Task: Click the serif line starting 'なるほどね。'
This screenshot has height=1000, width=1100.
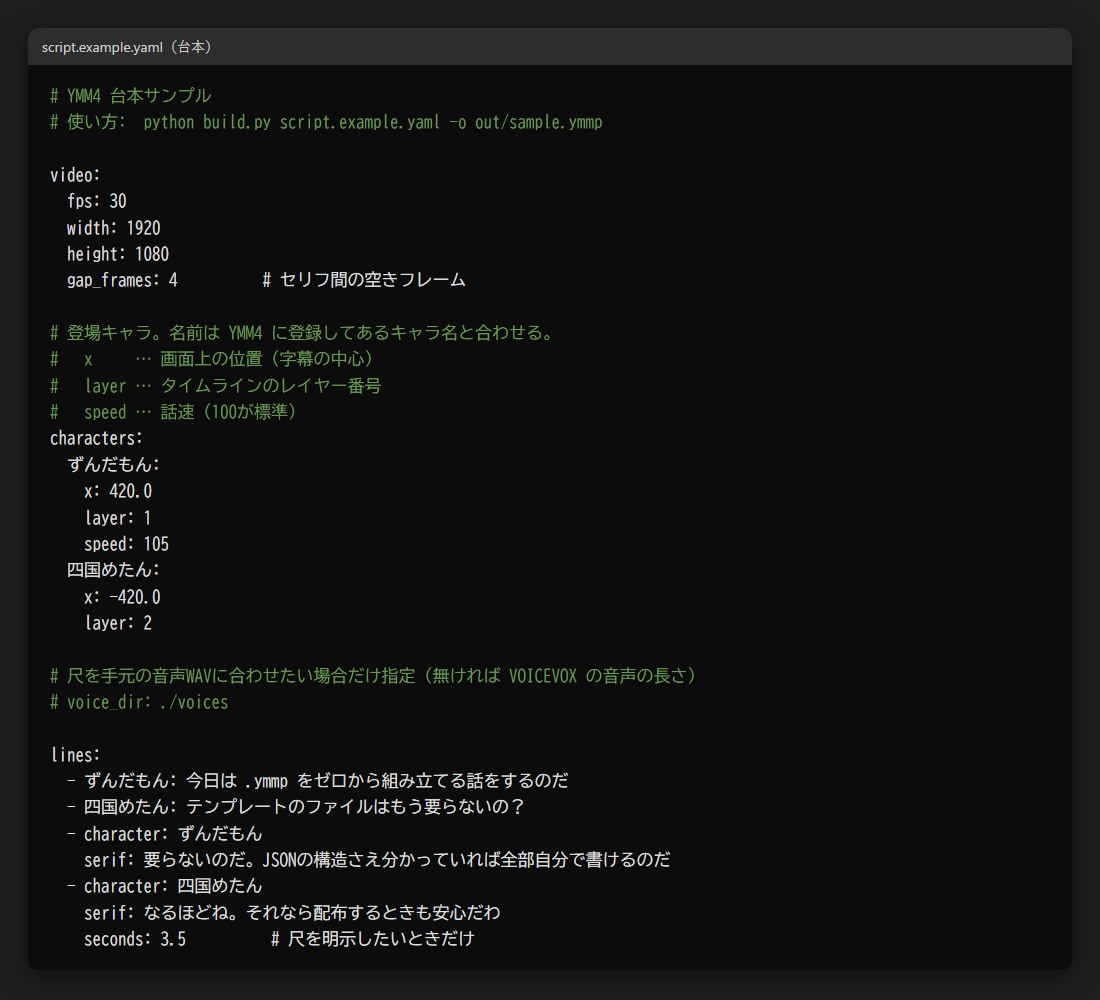Action: (292, 913)
